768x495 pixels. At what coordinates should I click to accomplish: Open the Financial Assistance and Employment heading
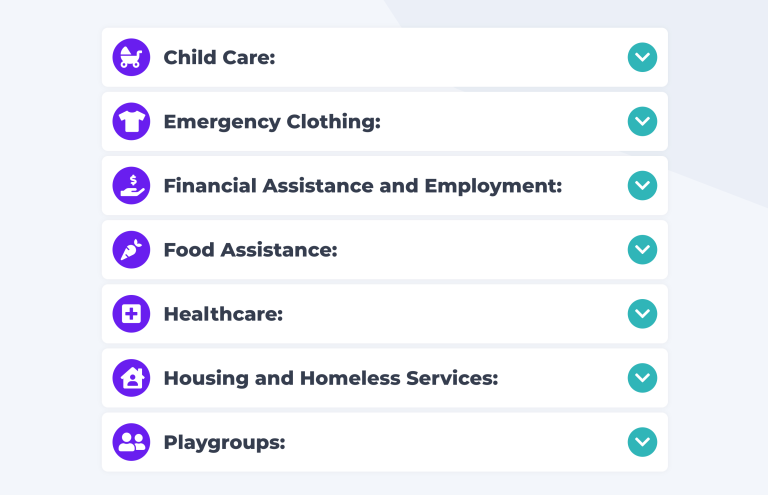click(363, 187)
